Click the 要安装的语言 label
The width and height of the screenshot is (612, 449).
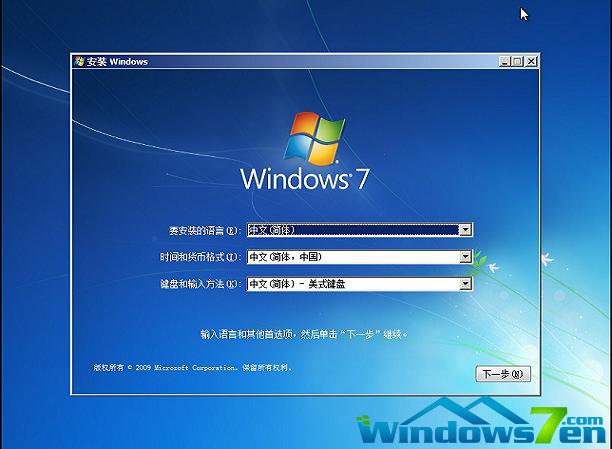(x=204, y=231)
